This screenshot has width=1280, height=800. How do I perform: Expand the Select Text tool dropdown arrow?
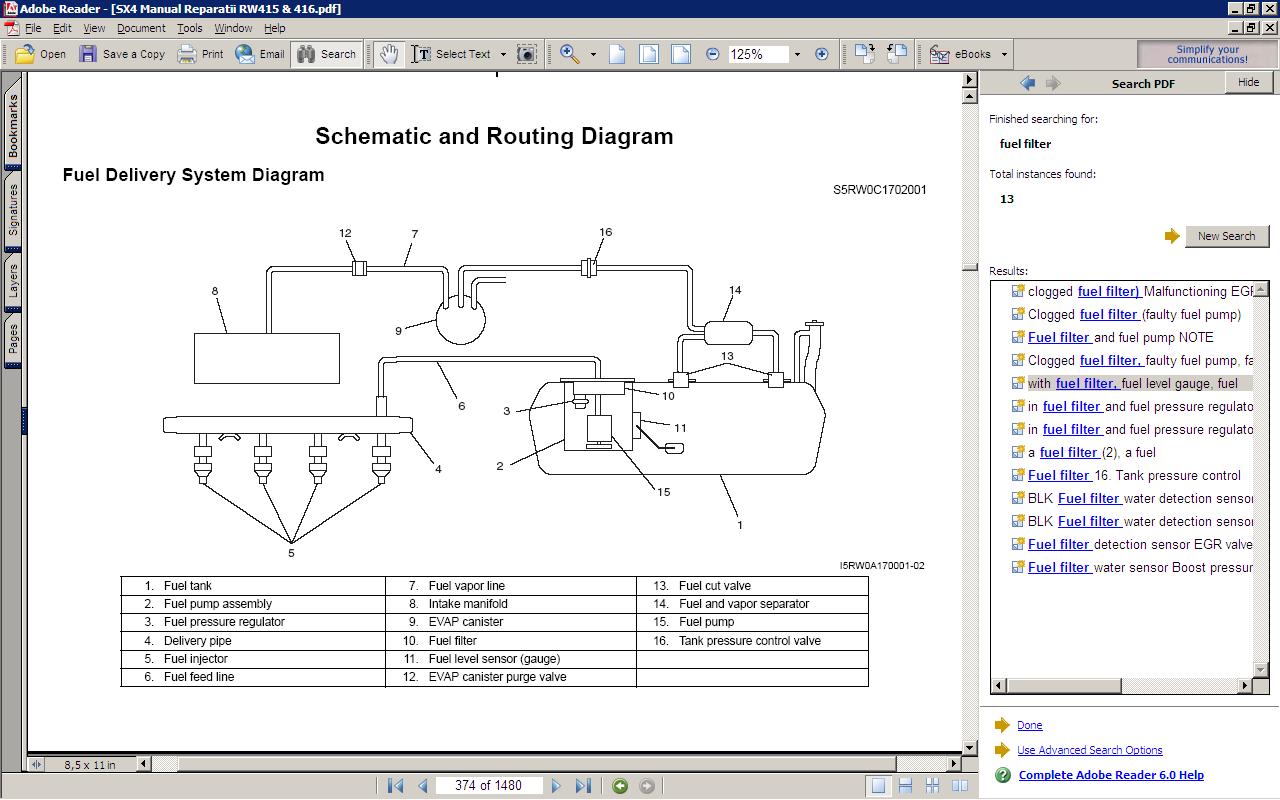503,54
